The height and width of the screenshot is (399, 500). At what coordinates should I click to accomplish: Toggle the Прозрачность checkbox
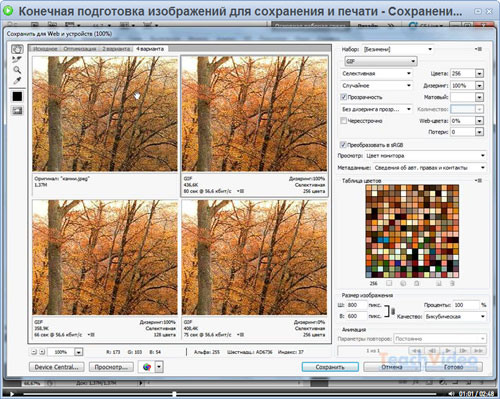[x=343, y=97]
